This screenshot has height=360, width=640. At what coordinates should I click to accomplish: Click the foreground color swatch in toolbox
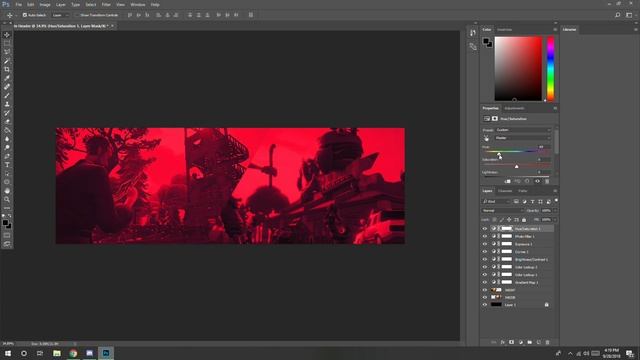[5, 223]
